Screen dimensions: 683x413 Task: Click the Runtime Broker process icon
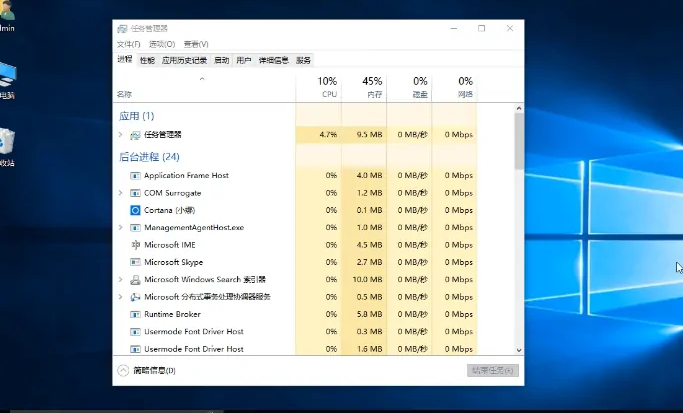coord(135,314)
